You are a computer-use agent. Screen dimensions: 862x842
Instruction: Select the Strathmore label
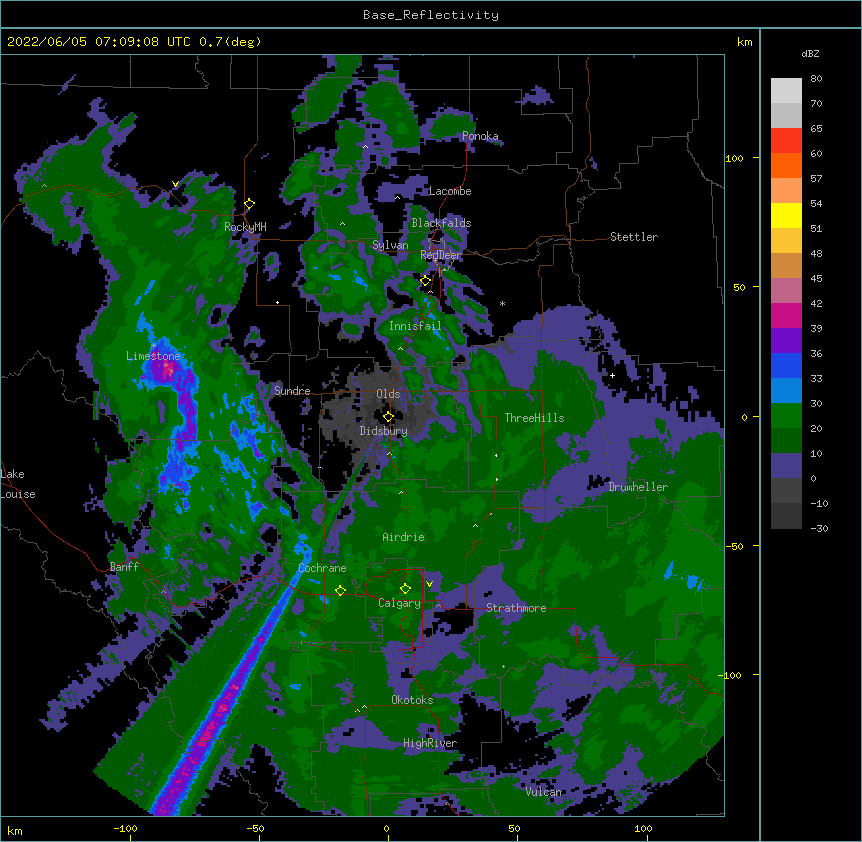click(x=516, y=608)
